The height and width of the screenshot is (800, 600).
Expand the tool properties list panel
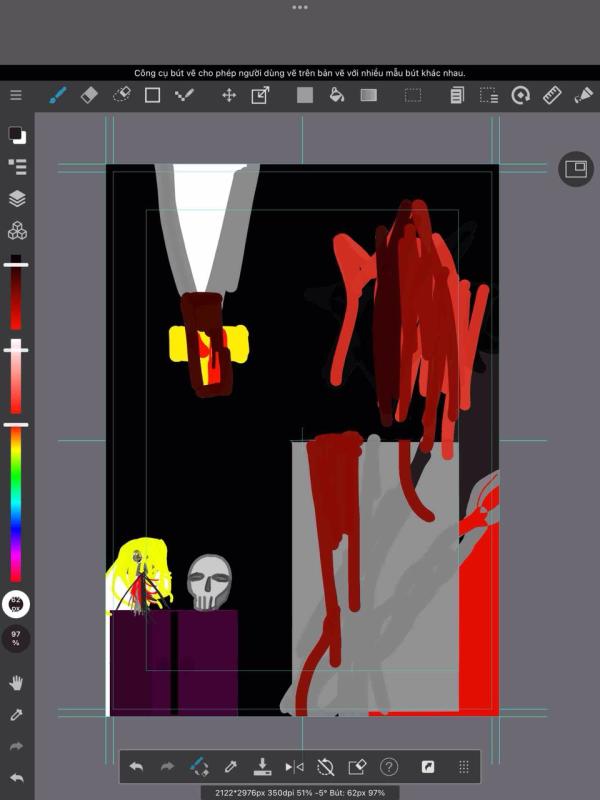coord(17,166)
